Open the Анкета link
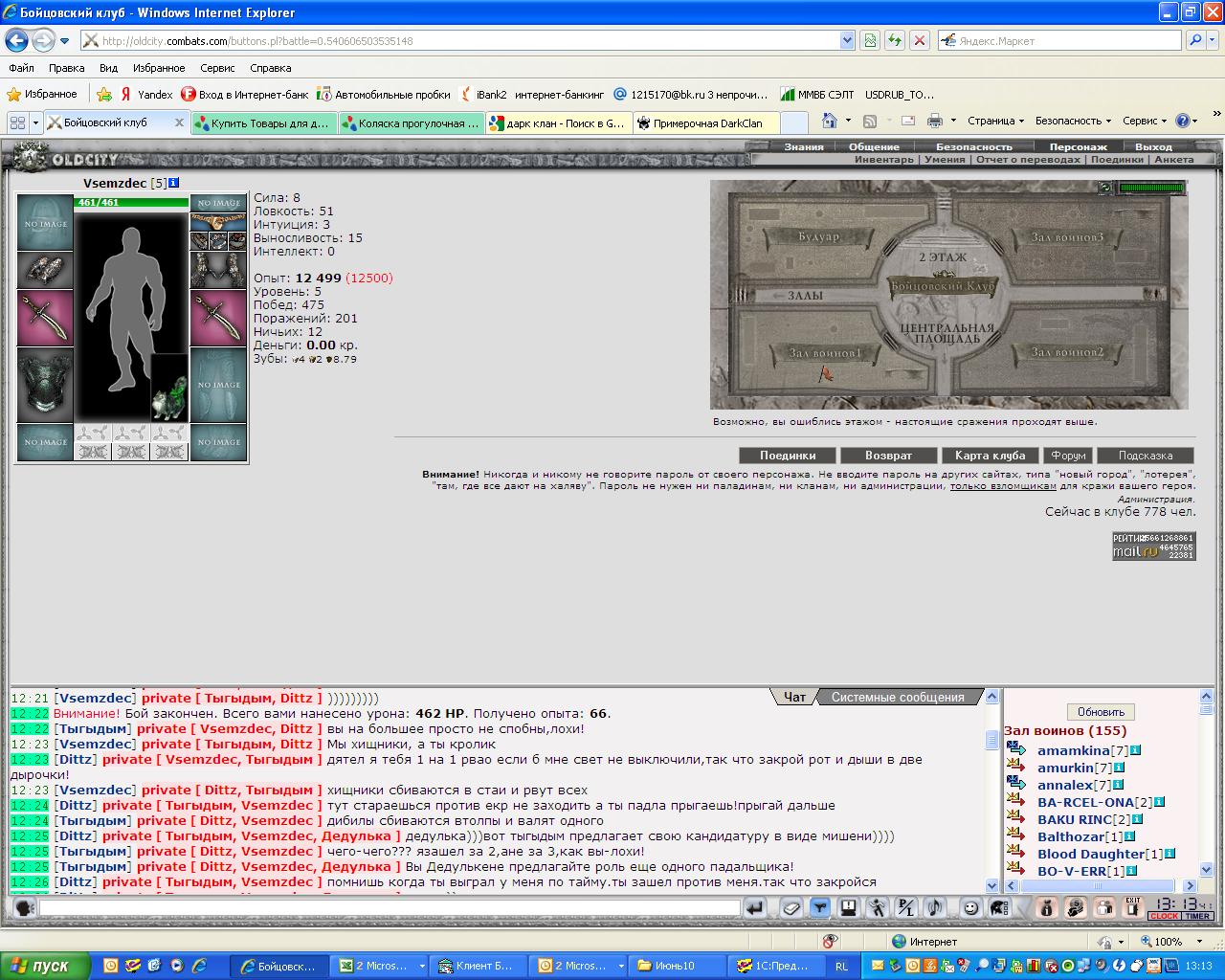Screen dimensions: 1225x980 1174,160
